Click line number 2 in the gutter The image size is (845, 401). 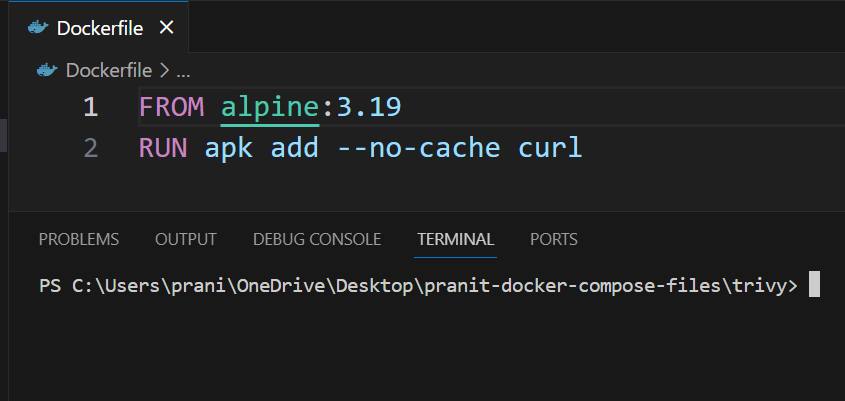(x=90, y=149)
